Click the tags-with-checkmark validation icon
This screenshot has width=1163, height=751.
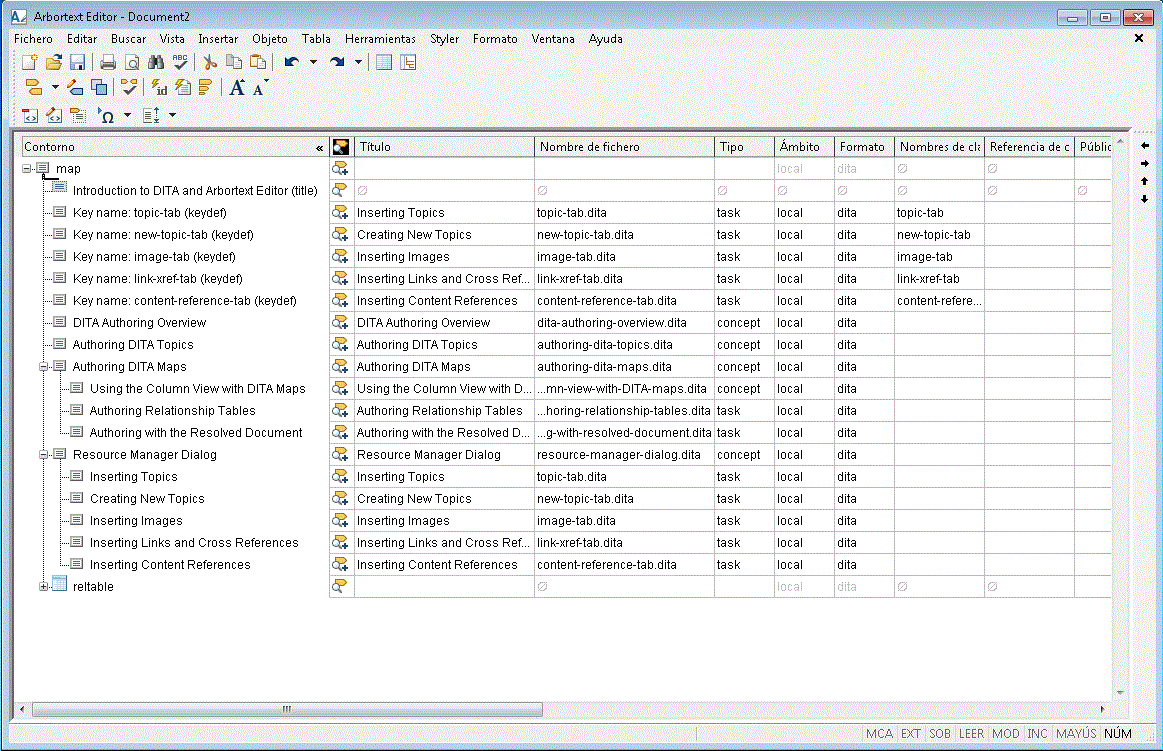129,87
